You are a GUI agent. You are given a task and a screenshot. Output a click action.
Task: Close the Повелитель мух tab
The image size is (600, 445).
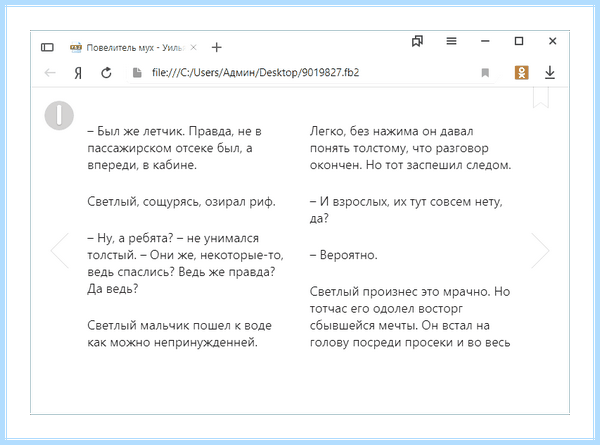click(x=194, y=47)
